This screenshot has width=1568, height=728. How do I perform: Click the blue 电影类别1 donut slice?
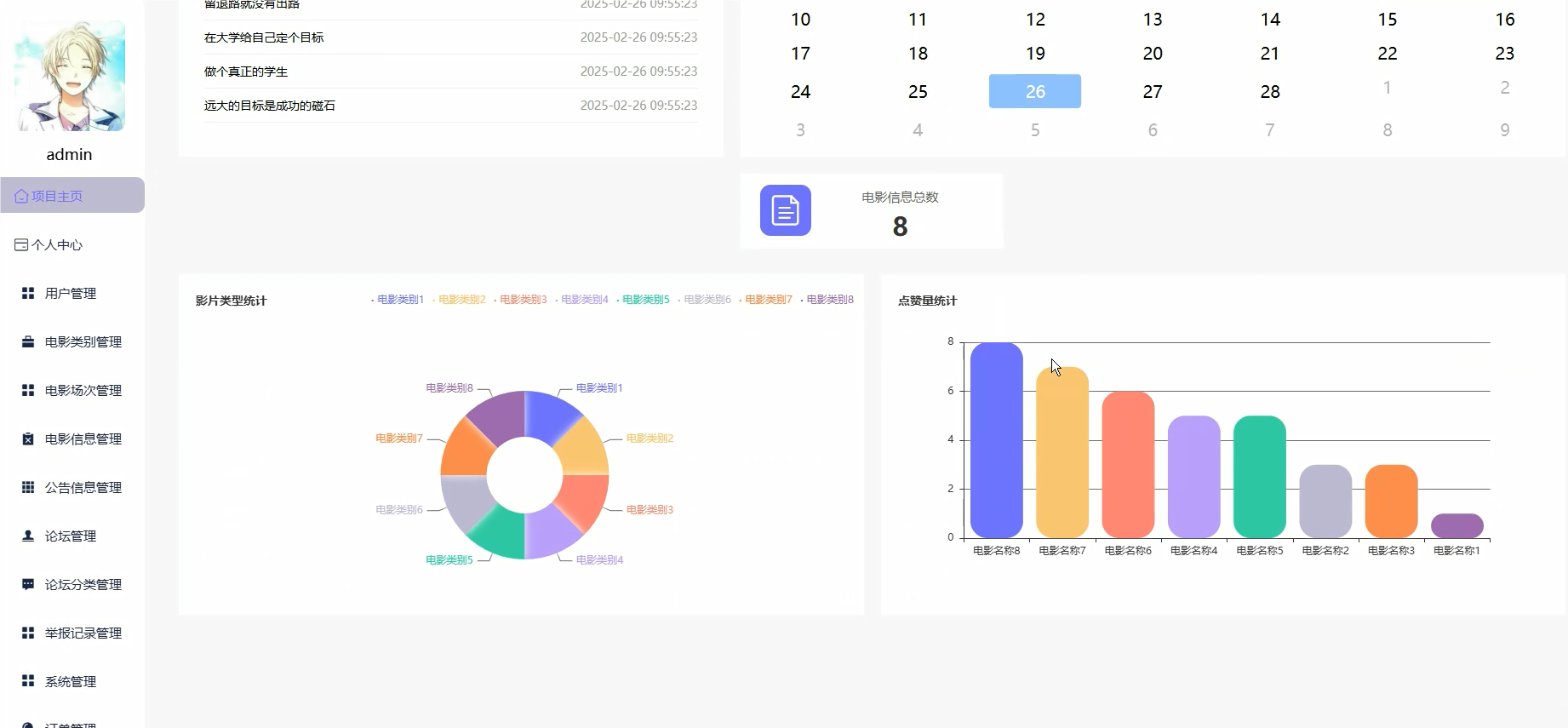(x=548, y=419)
